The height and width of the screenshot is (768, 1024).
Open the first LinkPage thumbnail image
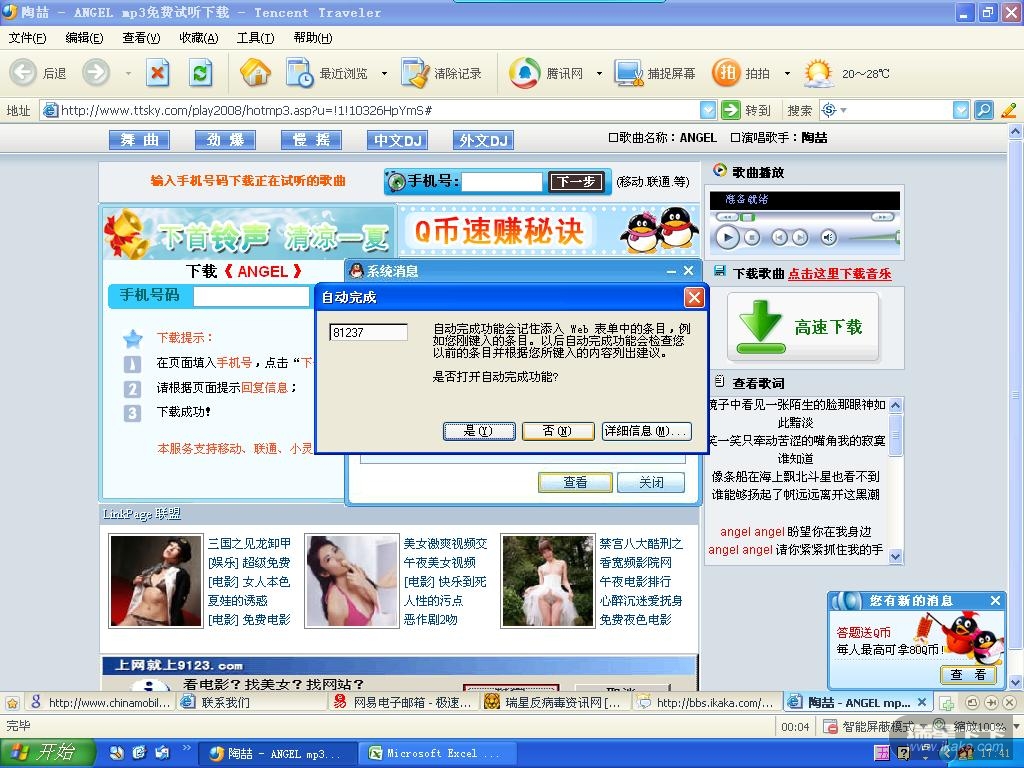(x=156, y=581)
